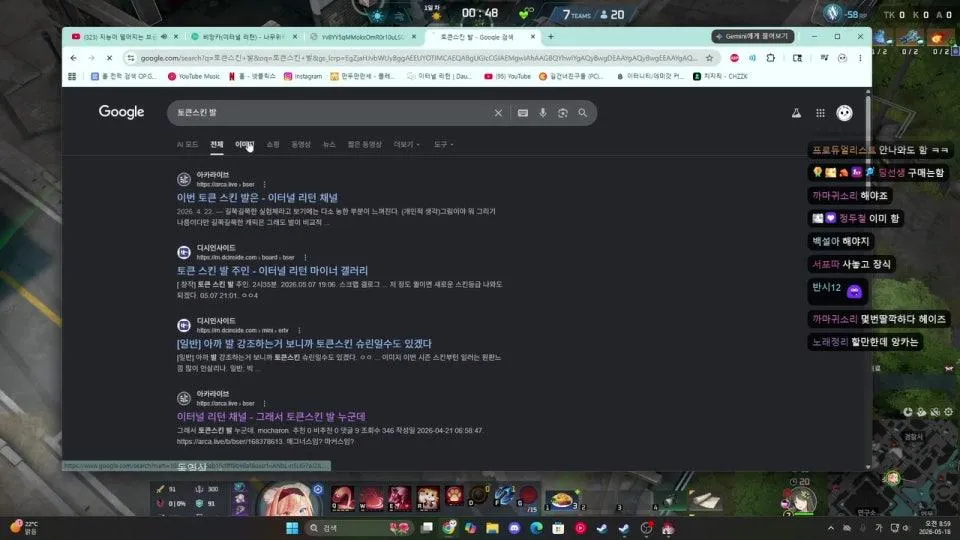Open '토큰 스킨 발 주인' DCInside result

(x=272, y=271)
